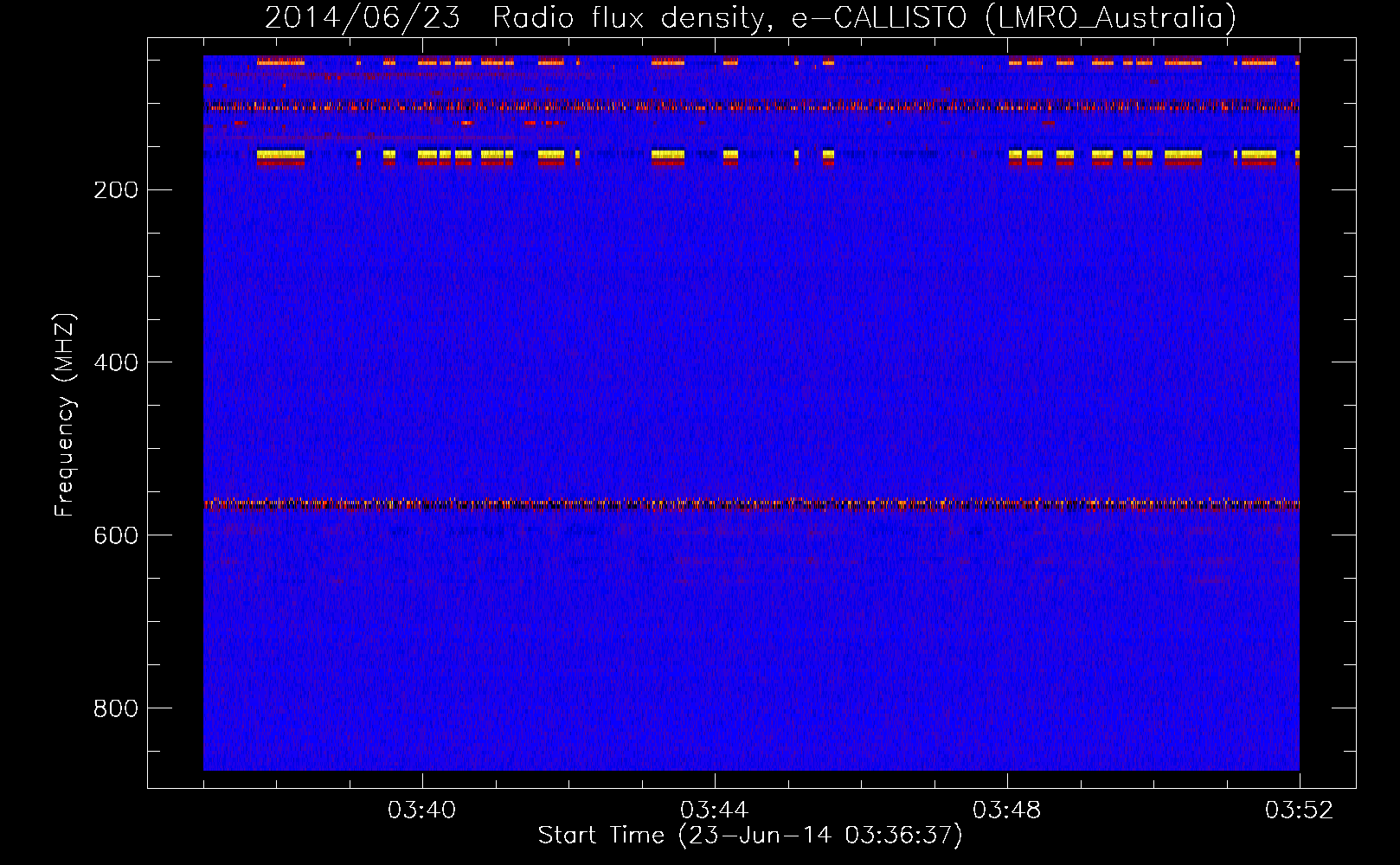This screenshot has height=865, width=1400.
Task: Click the 03:52 time tick label
Action: 1300,811
